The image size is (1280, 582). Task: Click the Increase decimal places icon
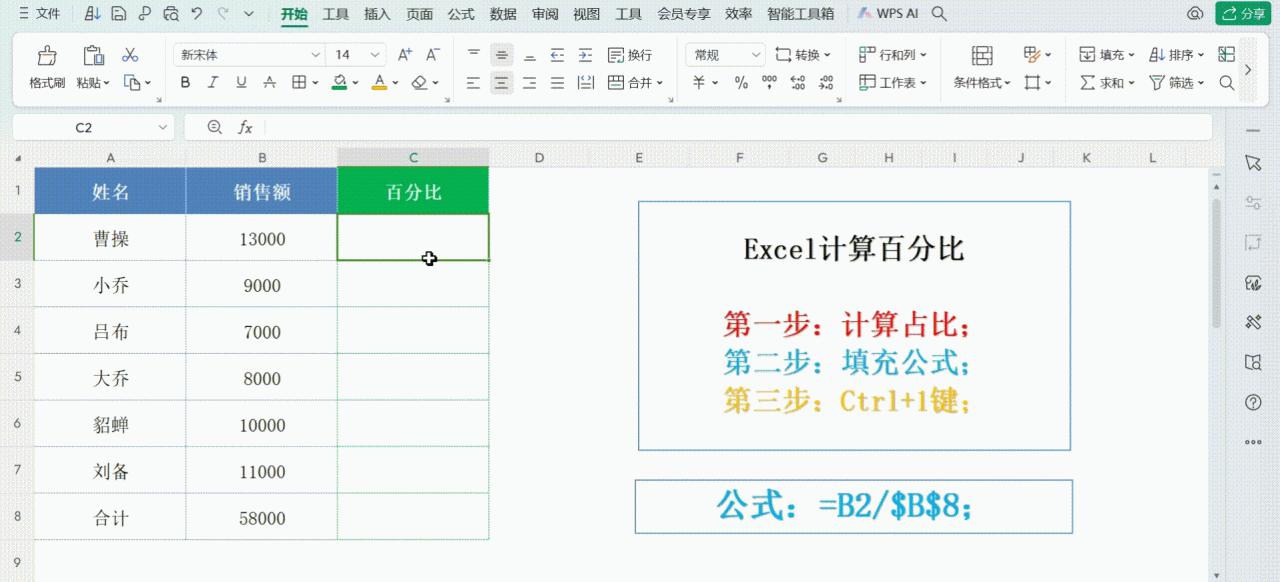tap(799, 83)
